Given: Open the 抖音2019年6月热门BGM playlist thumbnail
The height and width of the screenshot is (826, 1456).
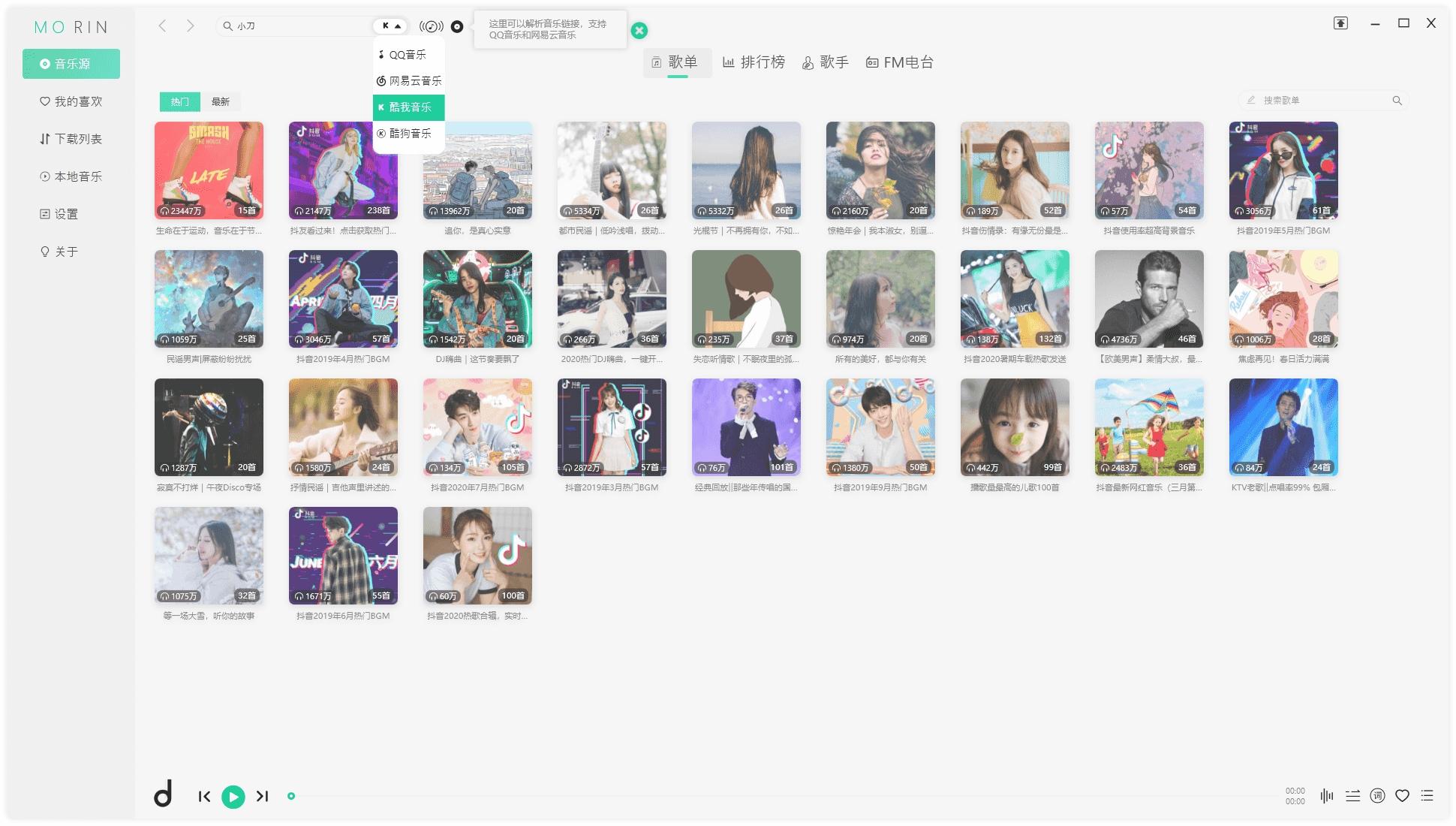Looking at the screenshot, I should click(343, 556).
